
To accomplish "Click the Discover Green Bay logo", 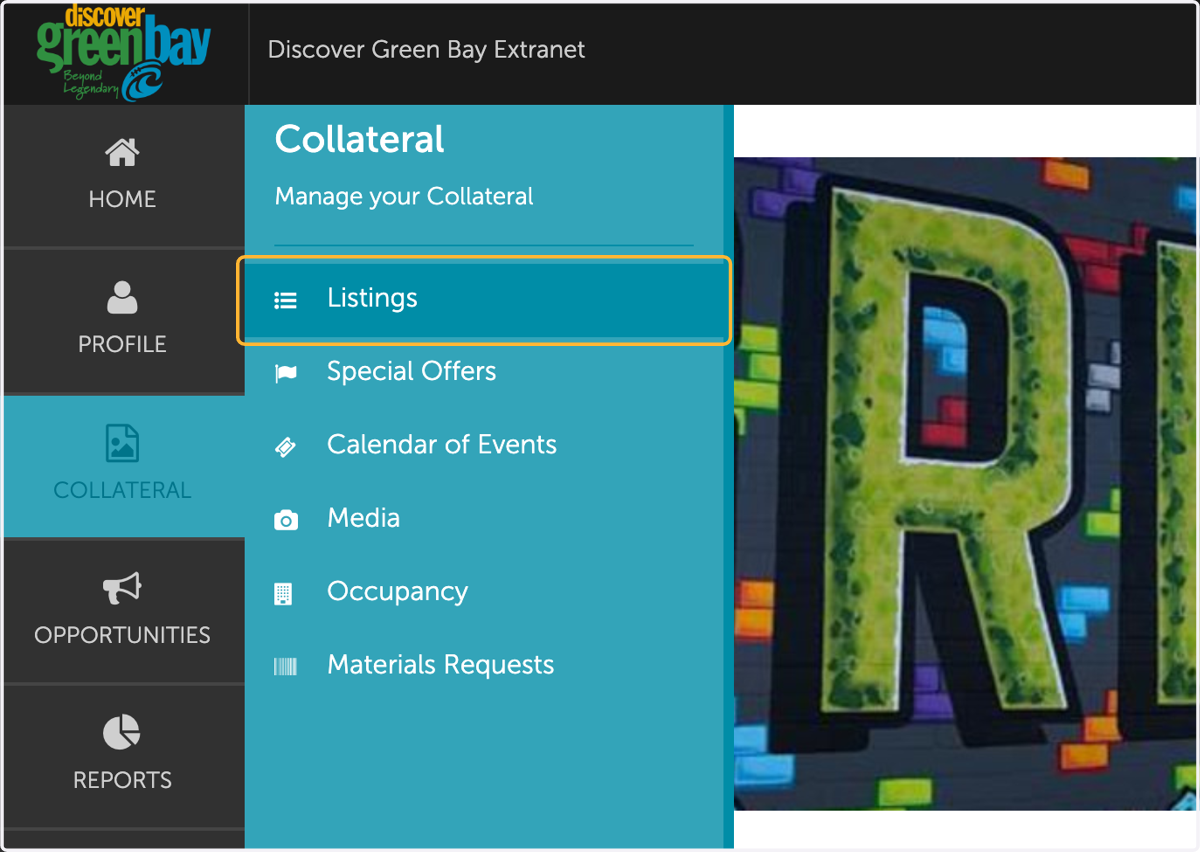I will 123,53.
